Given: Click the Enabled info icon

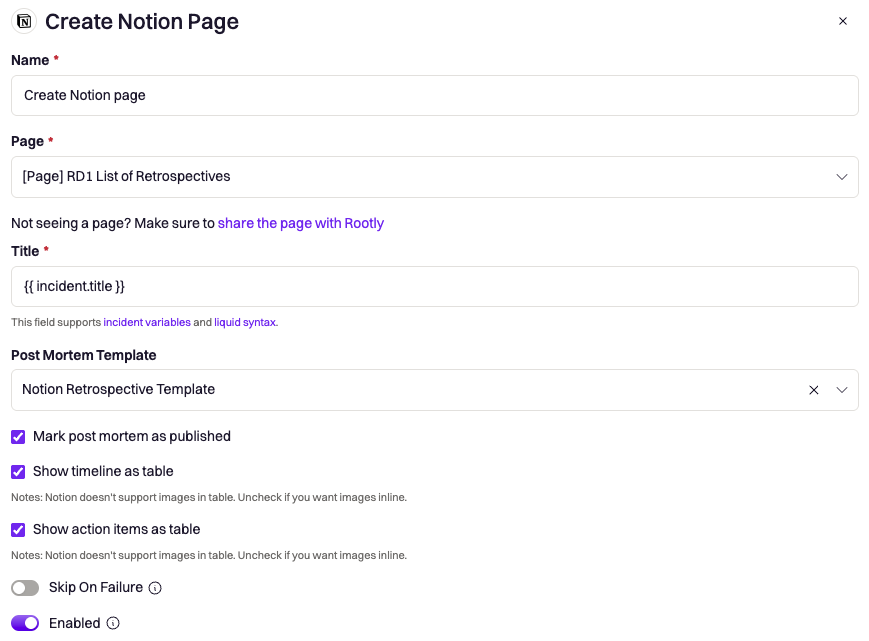Looking at the screenshot, I should click(113, 623).
